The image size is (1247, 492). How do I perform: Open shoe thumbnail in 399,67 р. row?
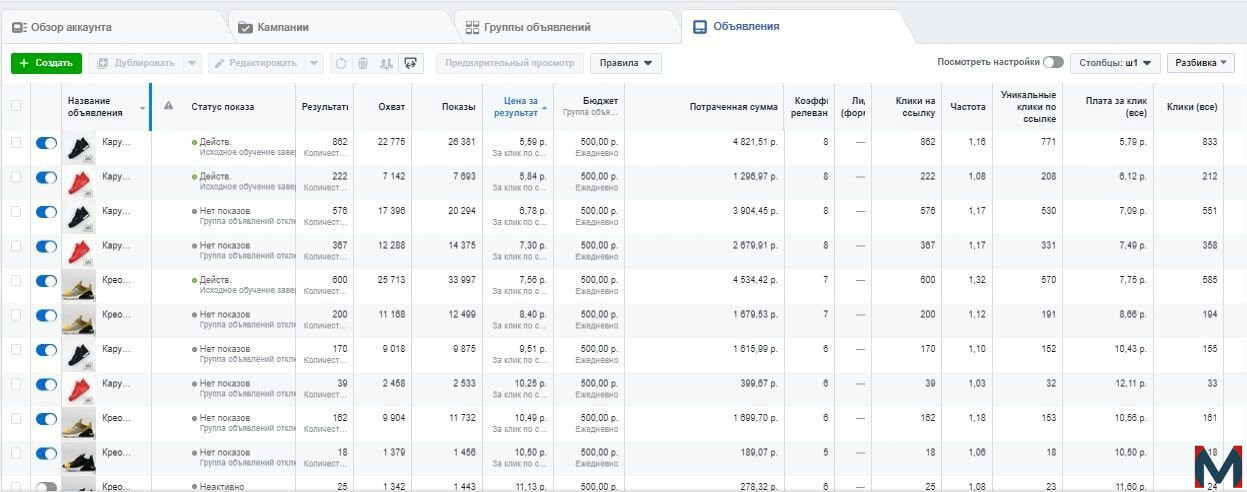79,390
